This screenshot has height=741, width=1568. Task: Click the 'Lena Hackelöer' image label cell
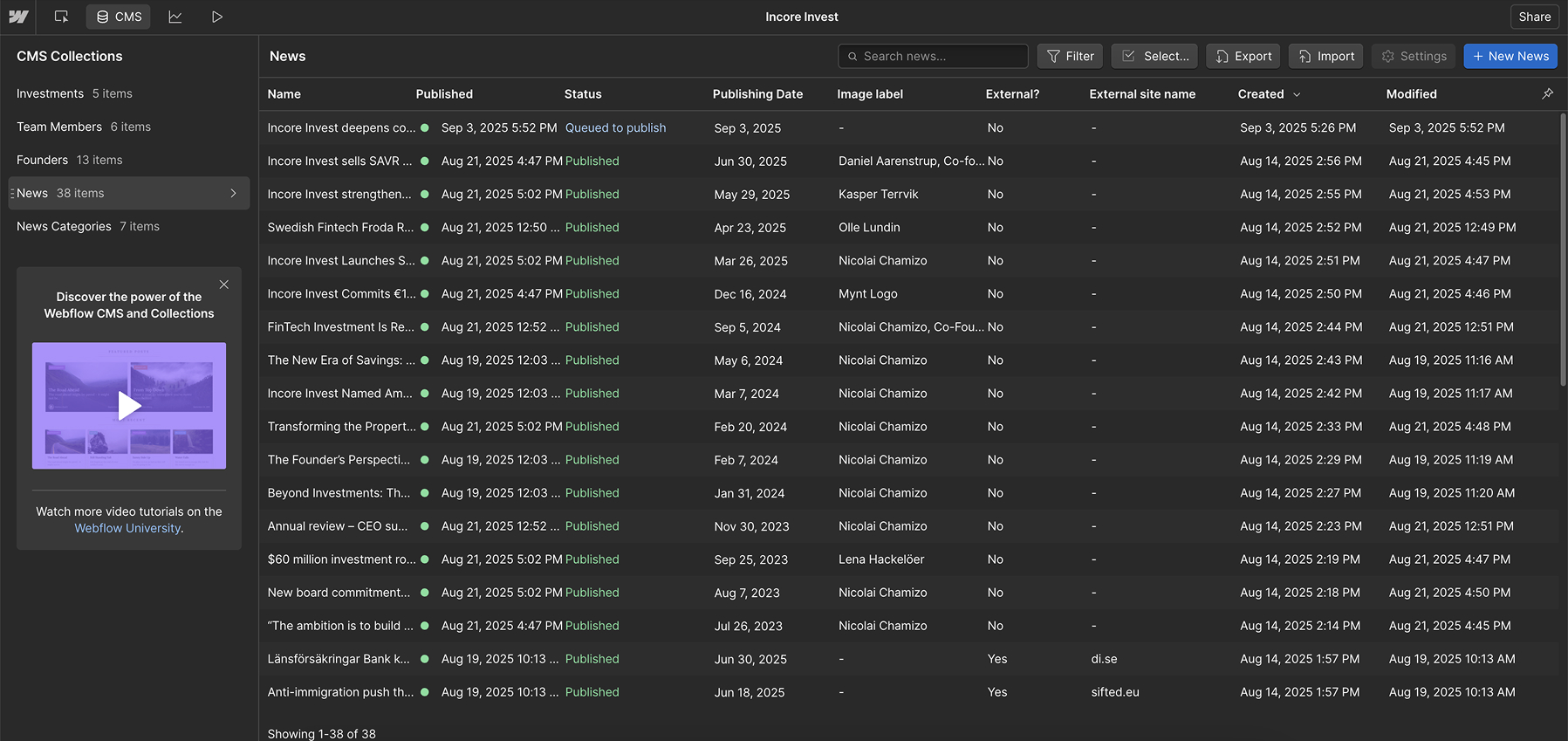[881, 559]
